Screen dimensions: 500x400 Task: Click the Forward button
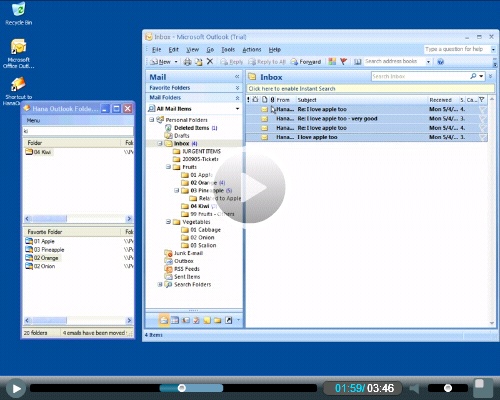[x=306, y=62]
